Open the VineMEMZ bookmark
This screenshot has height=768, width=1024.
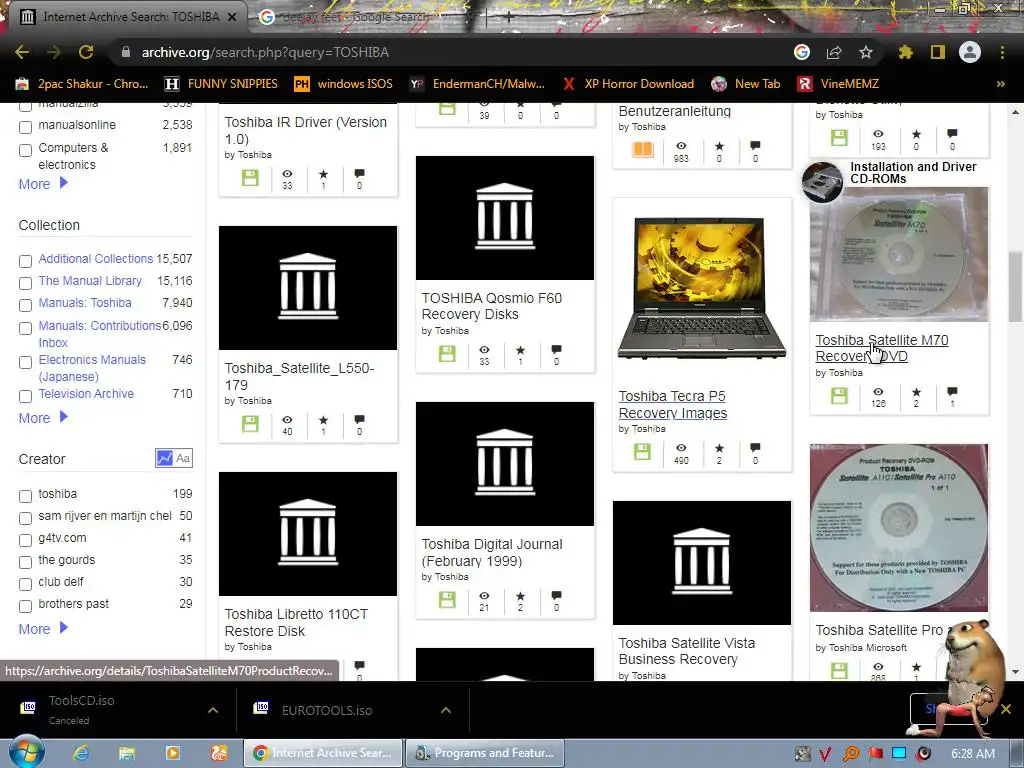point(839,84)
